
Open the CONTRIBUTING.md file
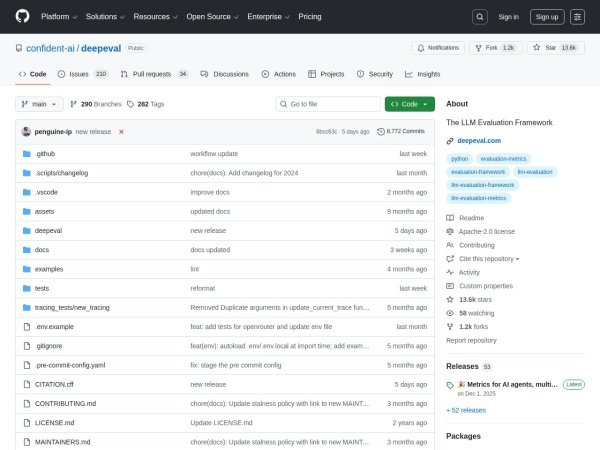pyautogui.click(x=65, y=404)
